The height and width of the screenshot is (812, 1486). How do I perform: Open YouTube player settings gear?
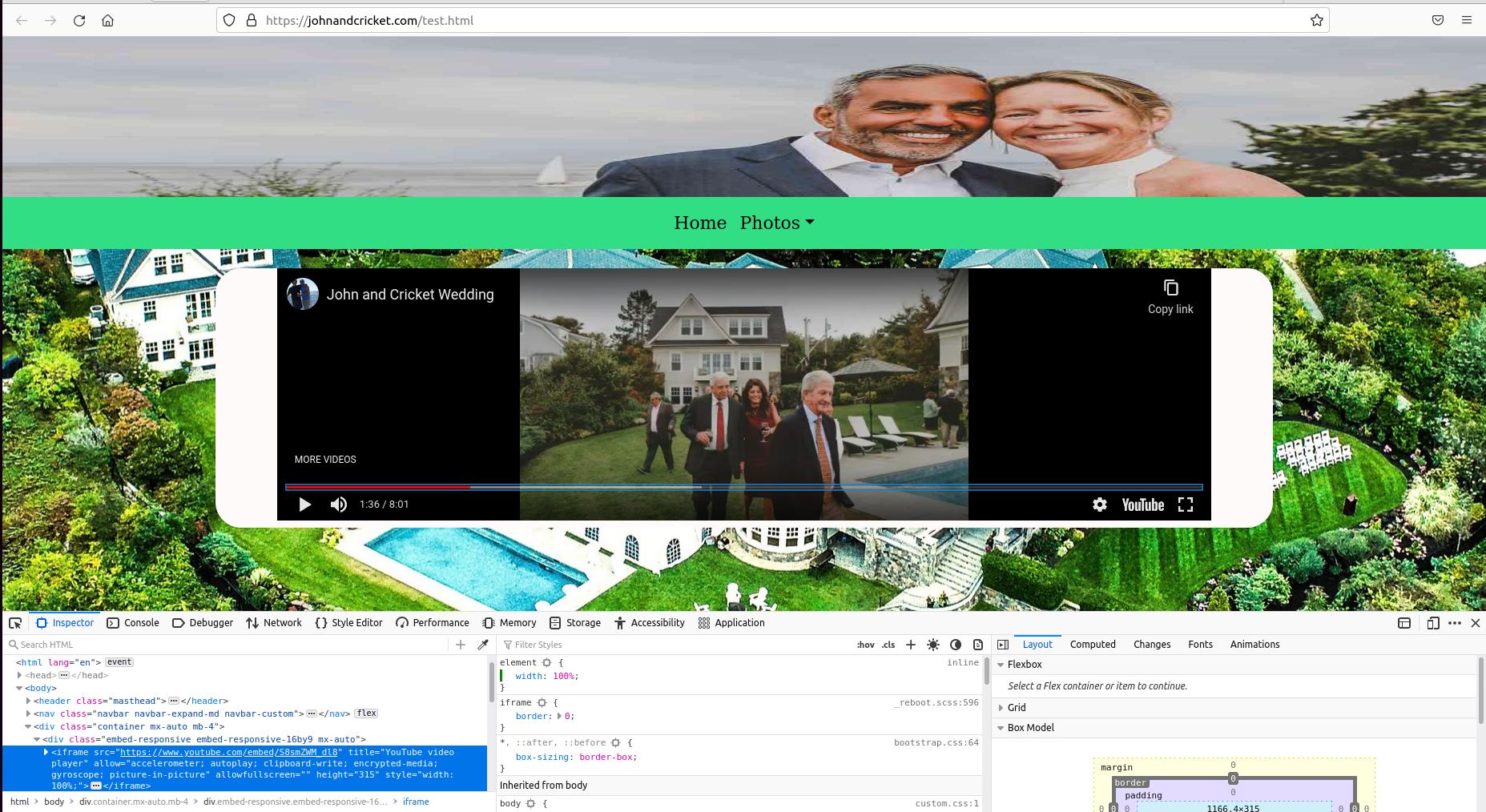1100,504
